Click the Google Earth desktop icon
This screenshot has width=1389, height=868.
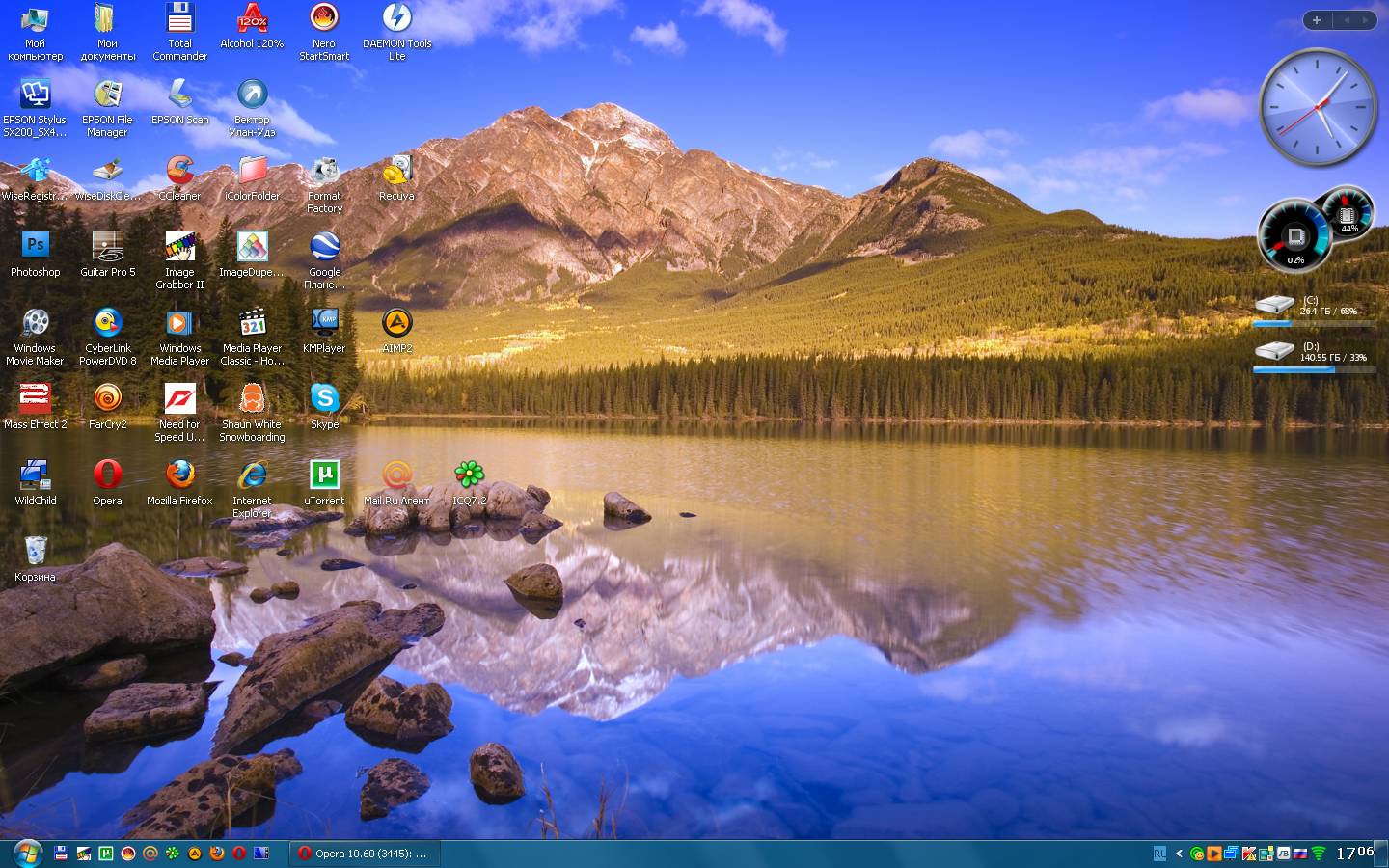[324, 247]
